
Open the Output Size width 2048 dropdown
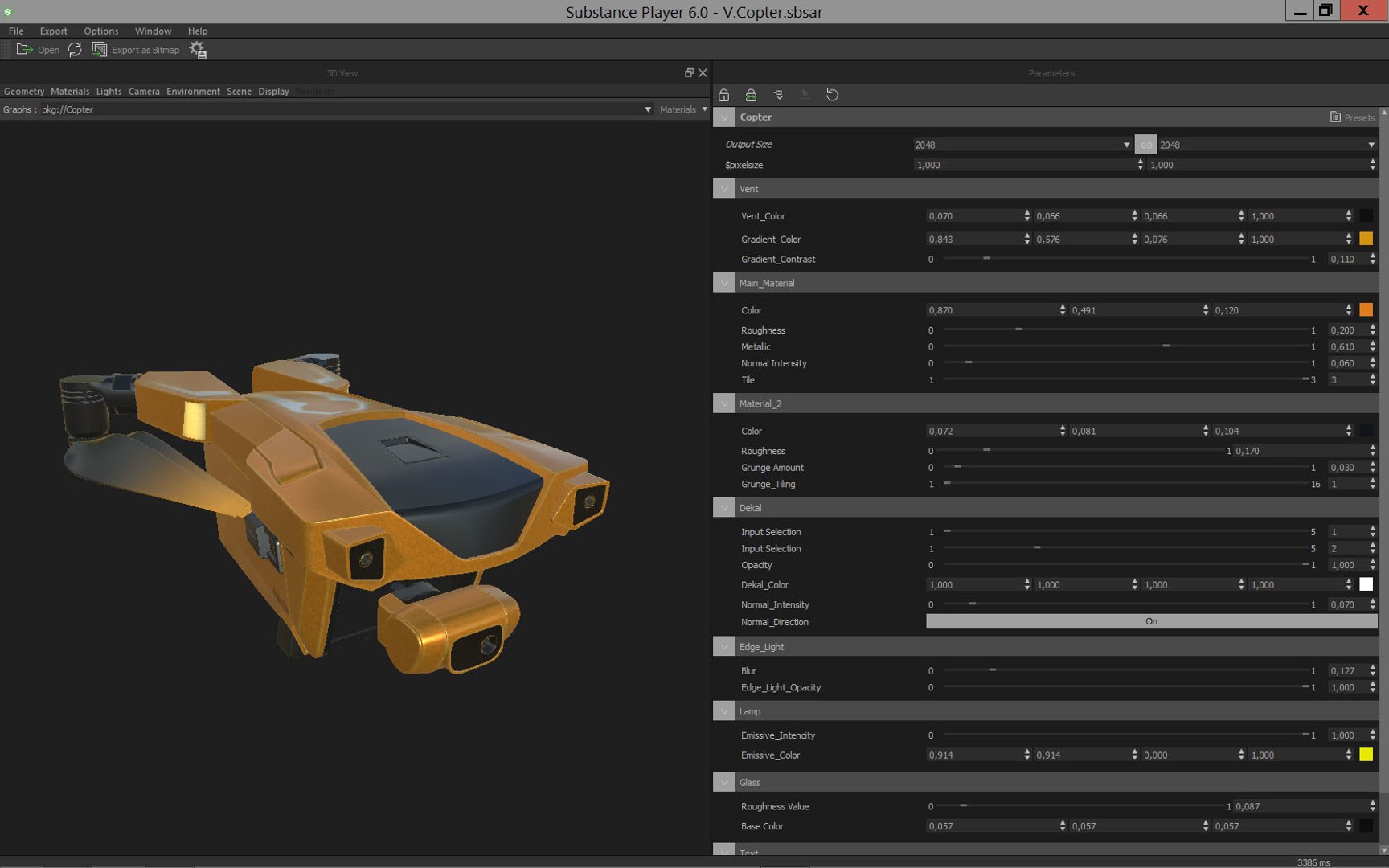(1022, 145)
